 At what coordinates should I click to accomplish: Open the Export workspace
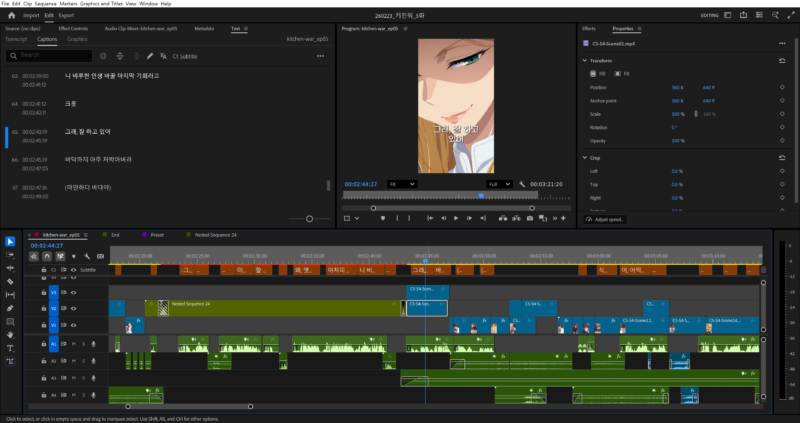coord(66,16)
